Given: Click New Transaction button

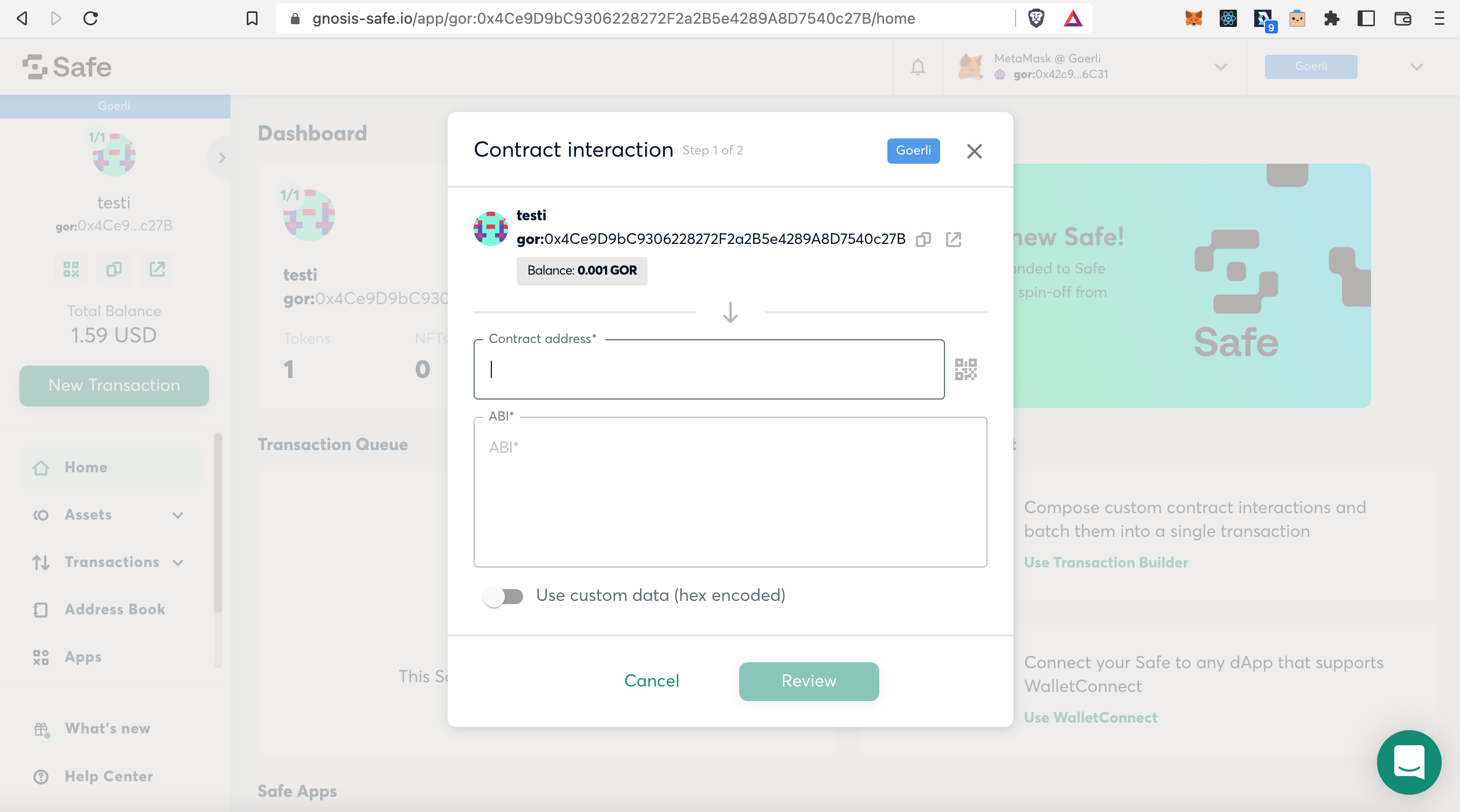Looking at the screenshot, I should (x=114, y=386).
